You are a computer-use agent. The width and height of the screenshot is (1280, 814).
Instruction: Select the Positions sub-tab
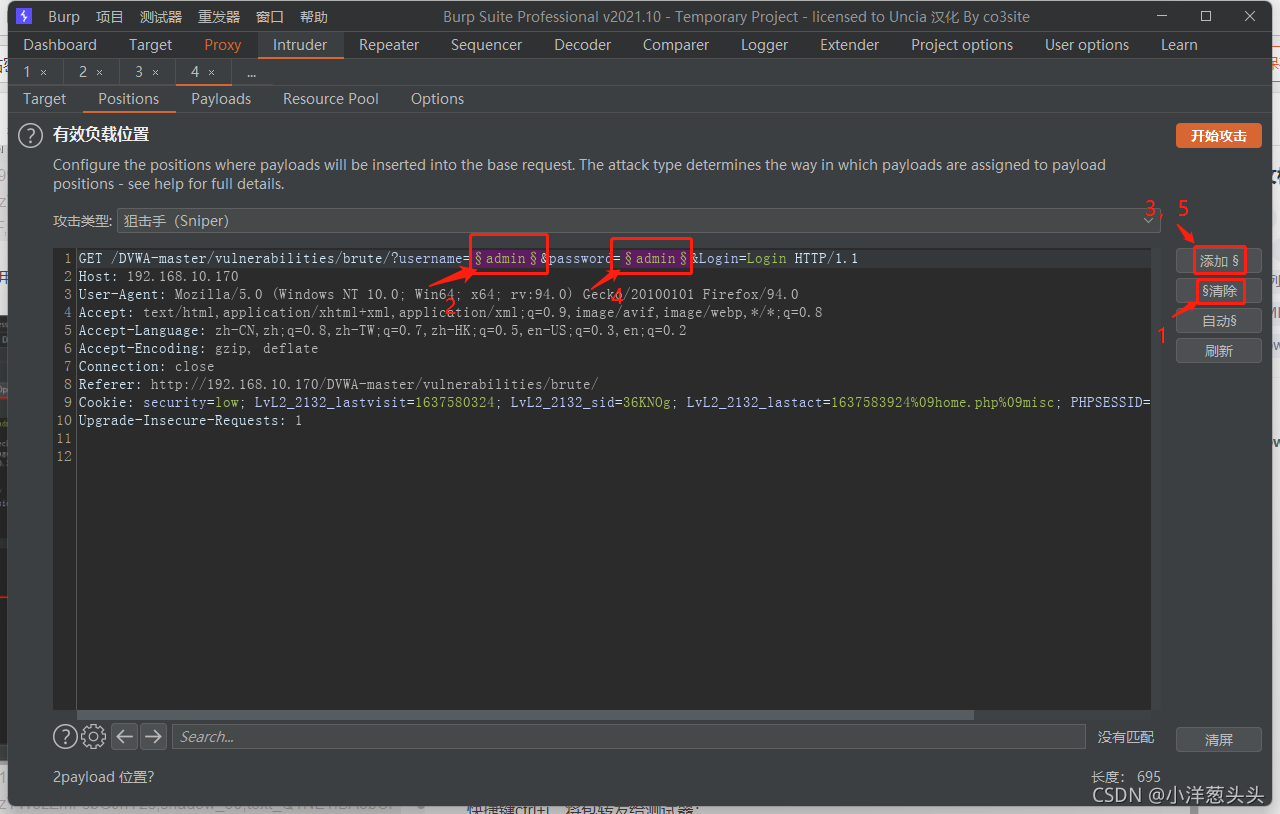[x=129, y=99]
